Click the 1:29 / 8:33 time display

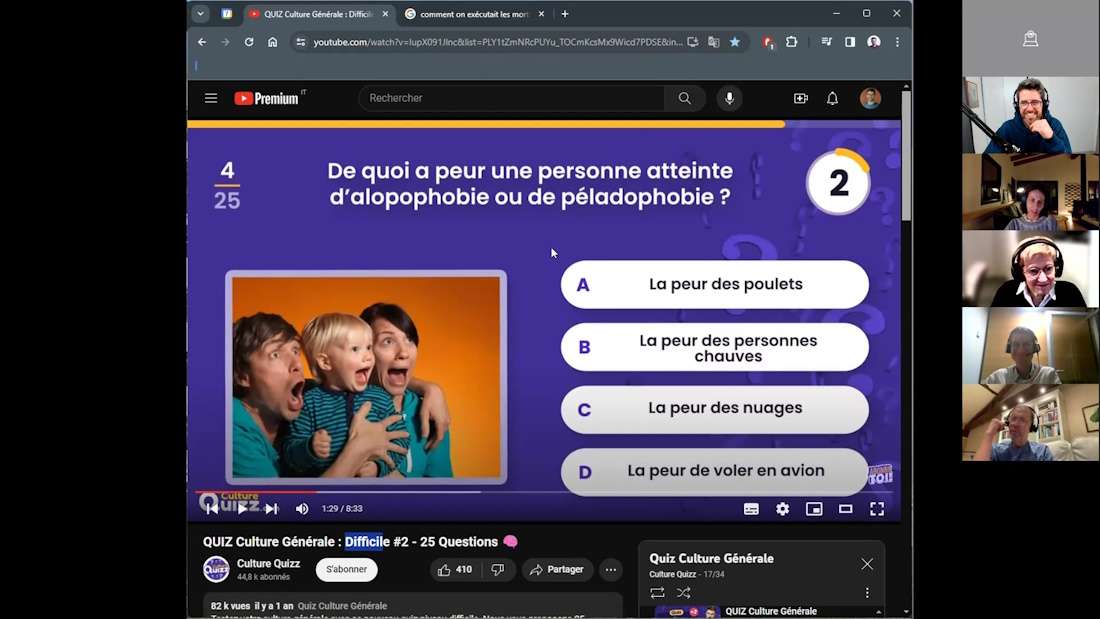coord(342,509)
